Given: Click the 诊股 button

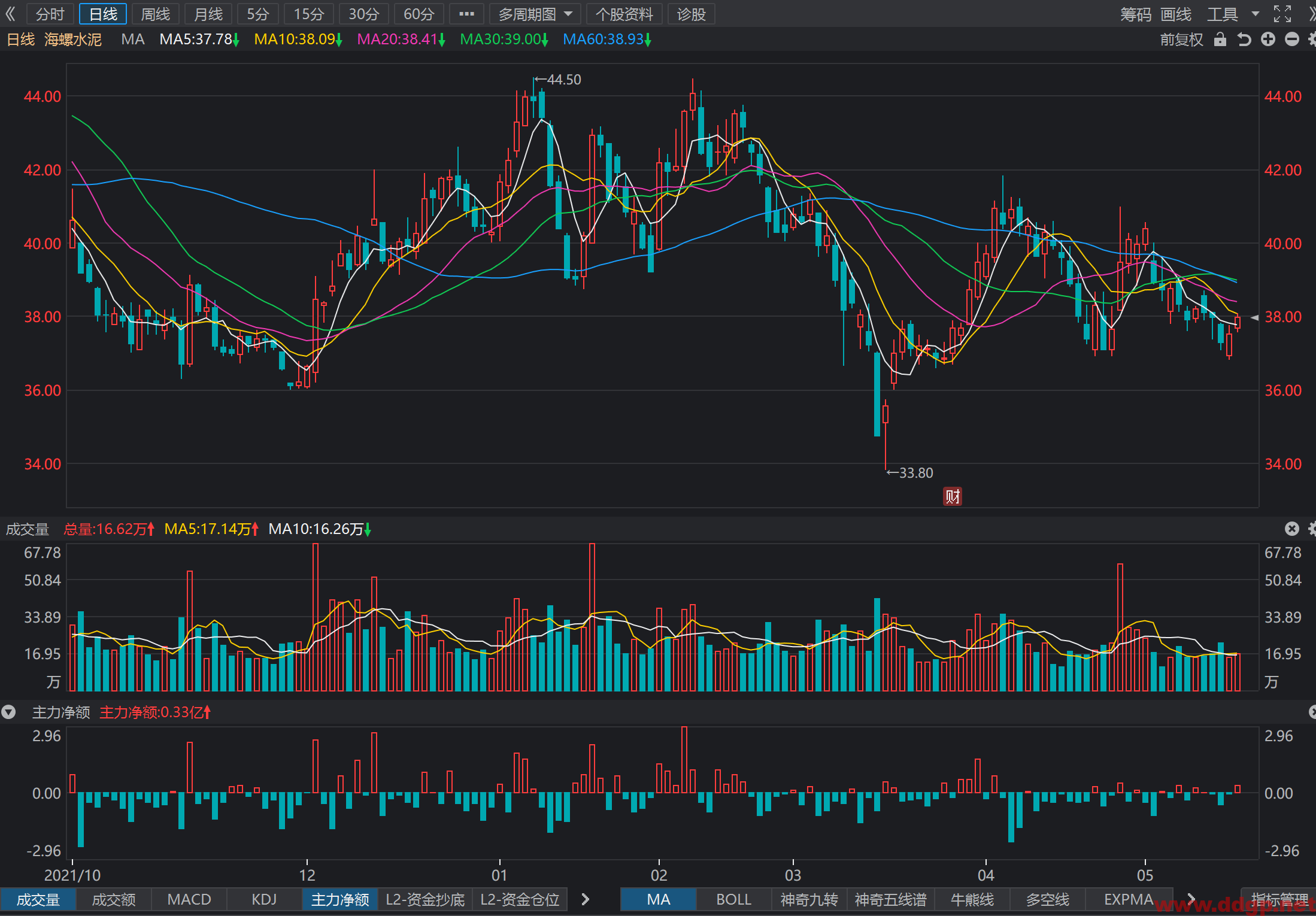Looking at the screenshot, I should tap(692, 14).
